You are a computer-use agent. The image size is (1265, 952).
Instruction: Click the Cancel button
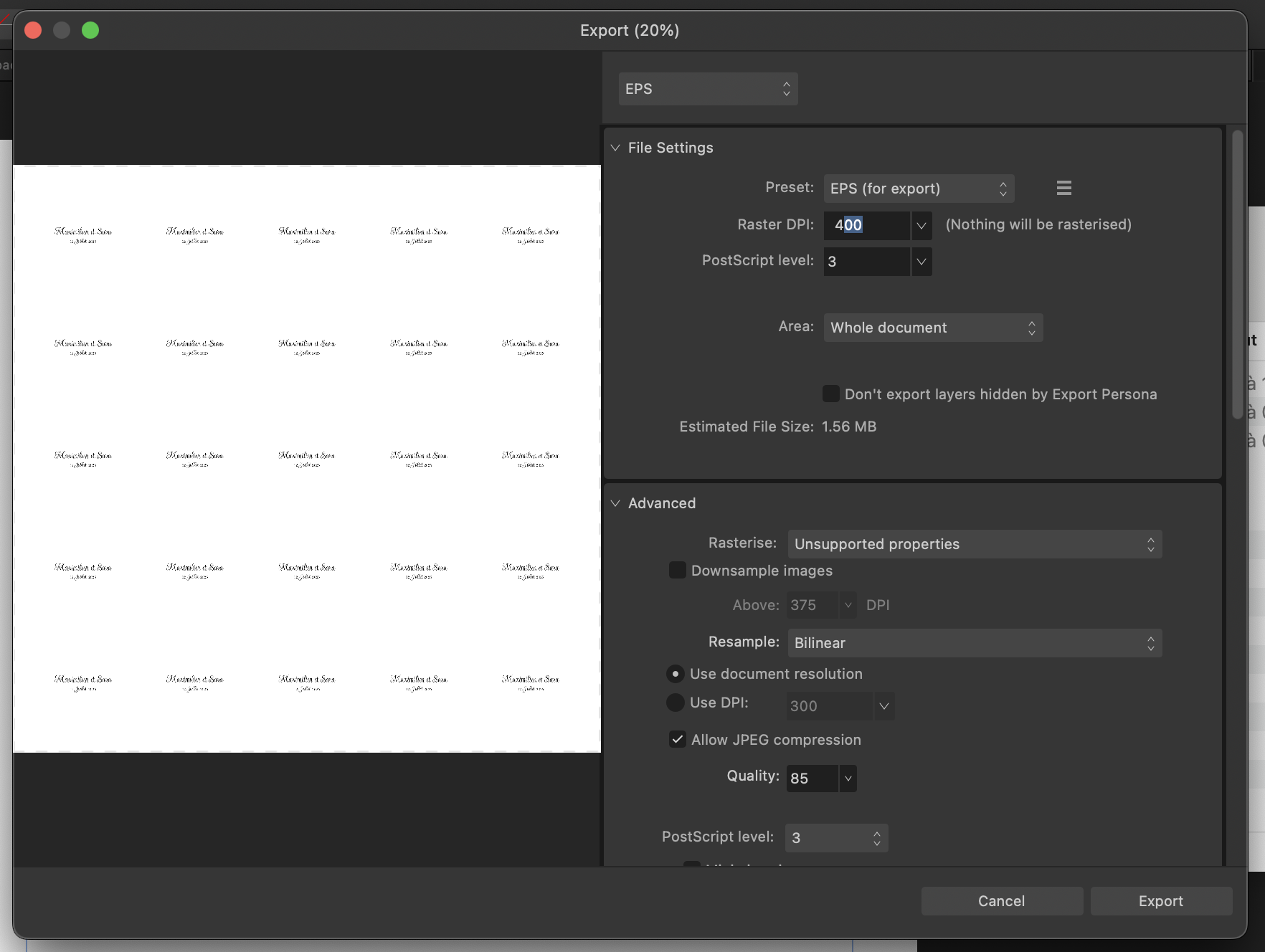click(x=1001, y=901)
